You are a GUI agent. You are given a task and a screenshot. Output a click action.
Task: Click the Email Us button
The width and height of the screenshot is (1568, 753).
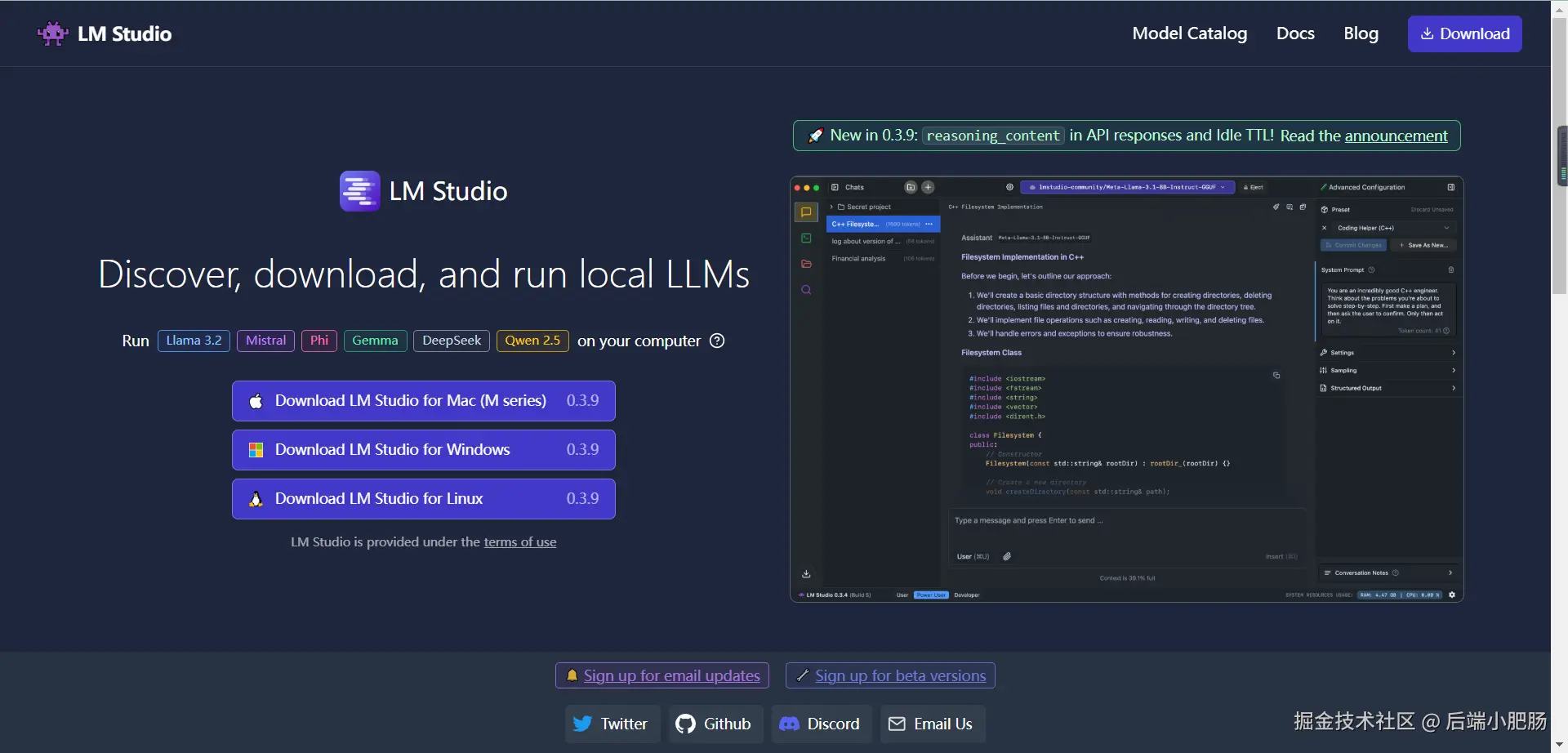pos(933,724)
